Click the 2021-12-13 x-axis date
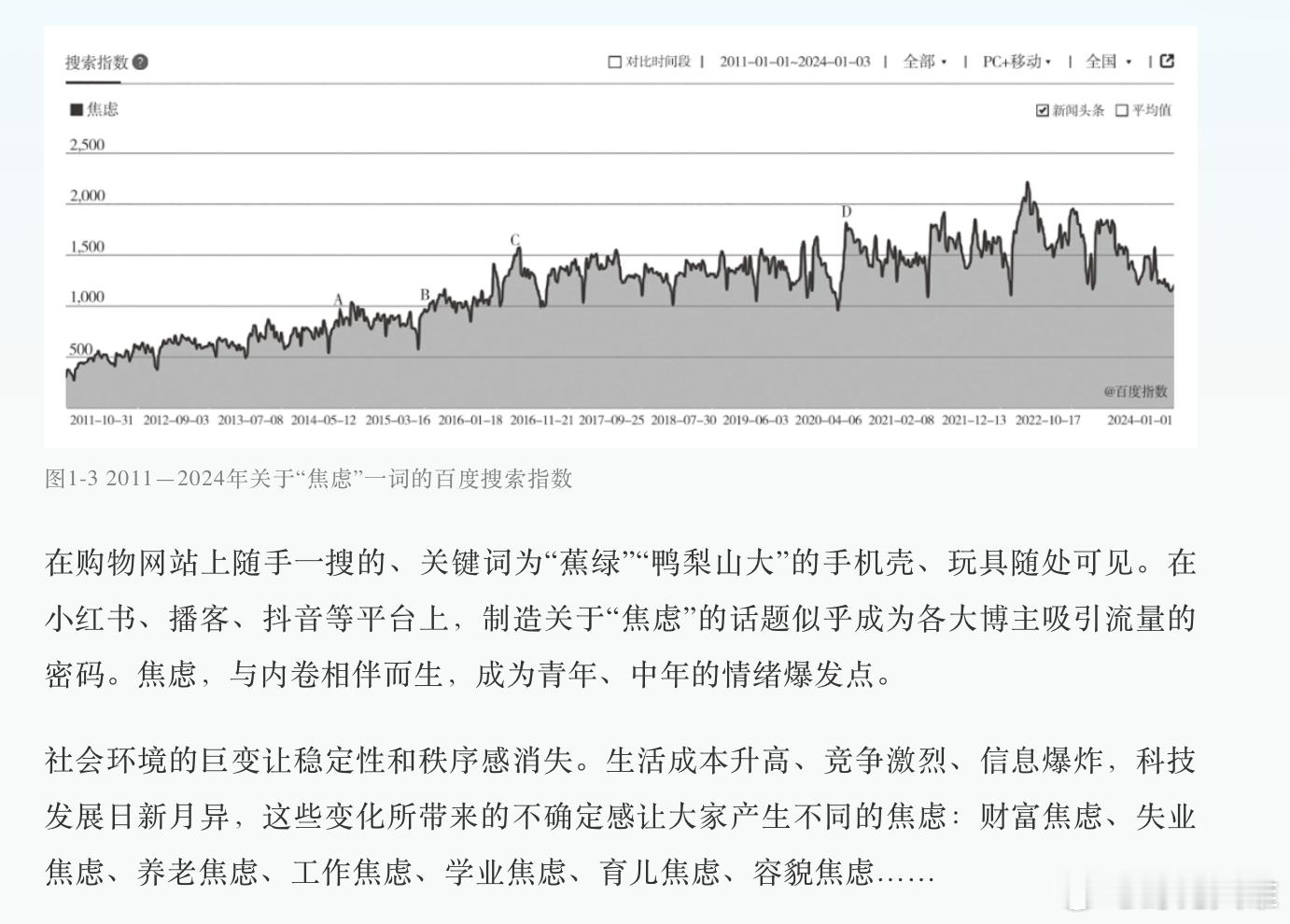The image size is (1290, 924). click(975, 420)
